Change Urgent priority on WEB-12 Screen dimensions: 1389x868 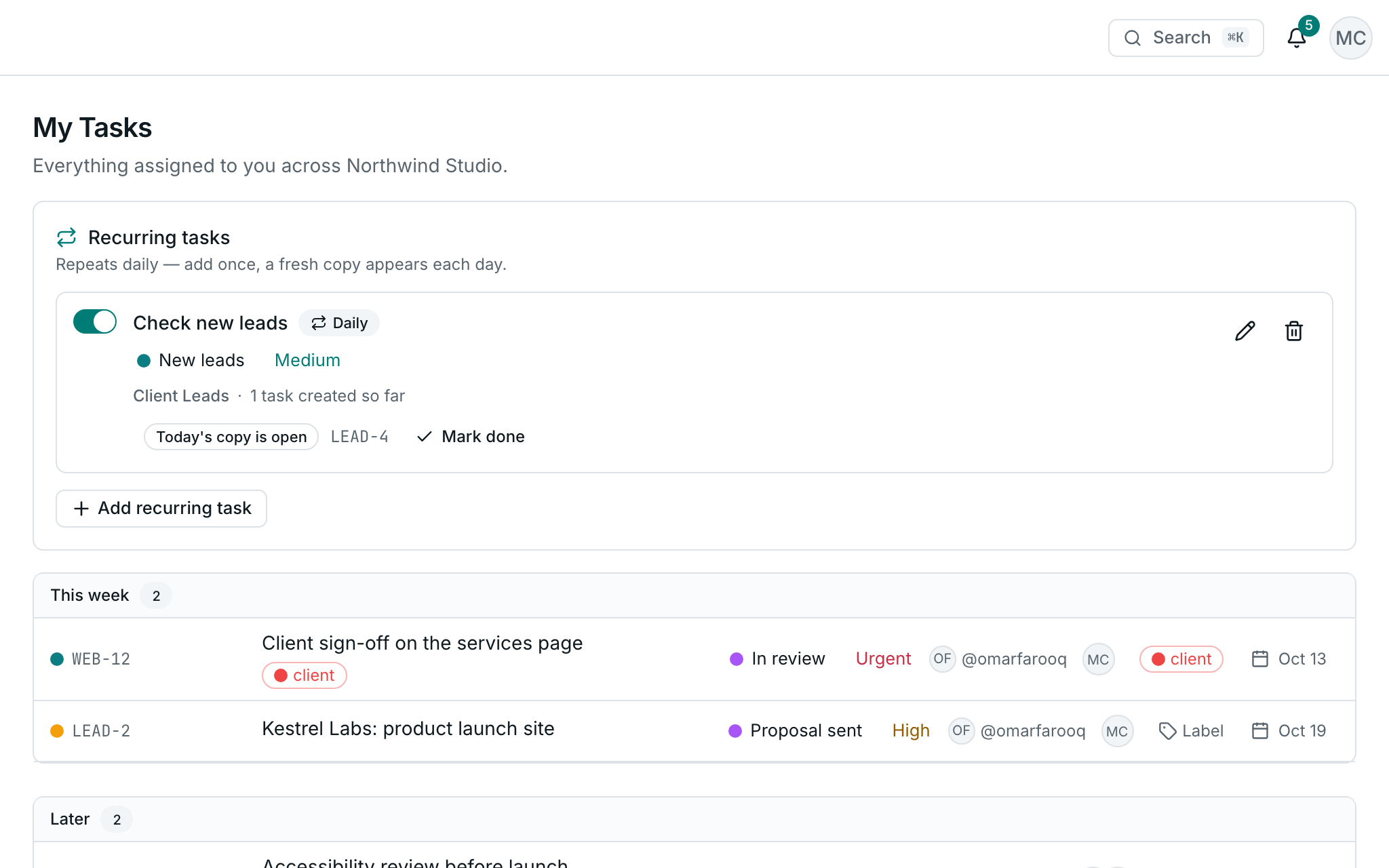883,659
